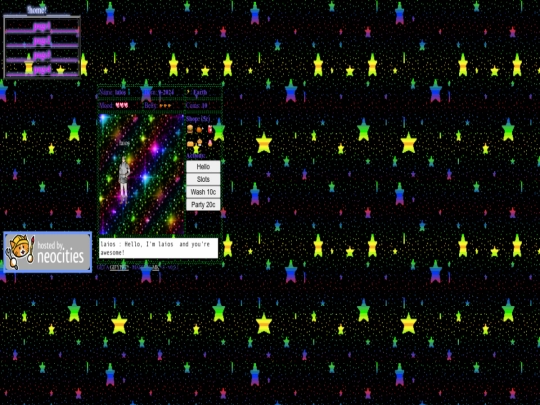
Task: Click the Mood hearts indicator
Action: [x=122, y=105]
